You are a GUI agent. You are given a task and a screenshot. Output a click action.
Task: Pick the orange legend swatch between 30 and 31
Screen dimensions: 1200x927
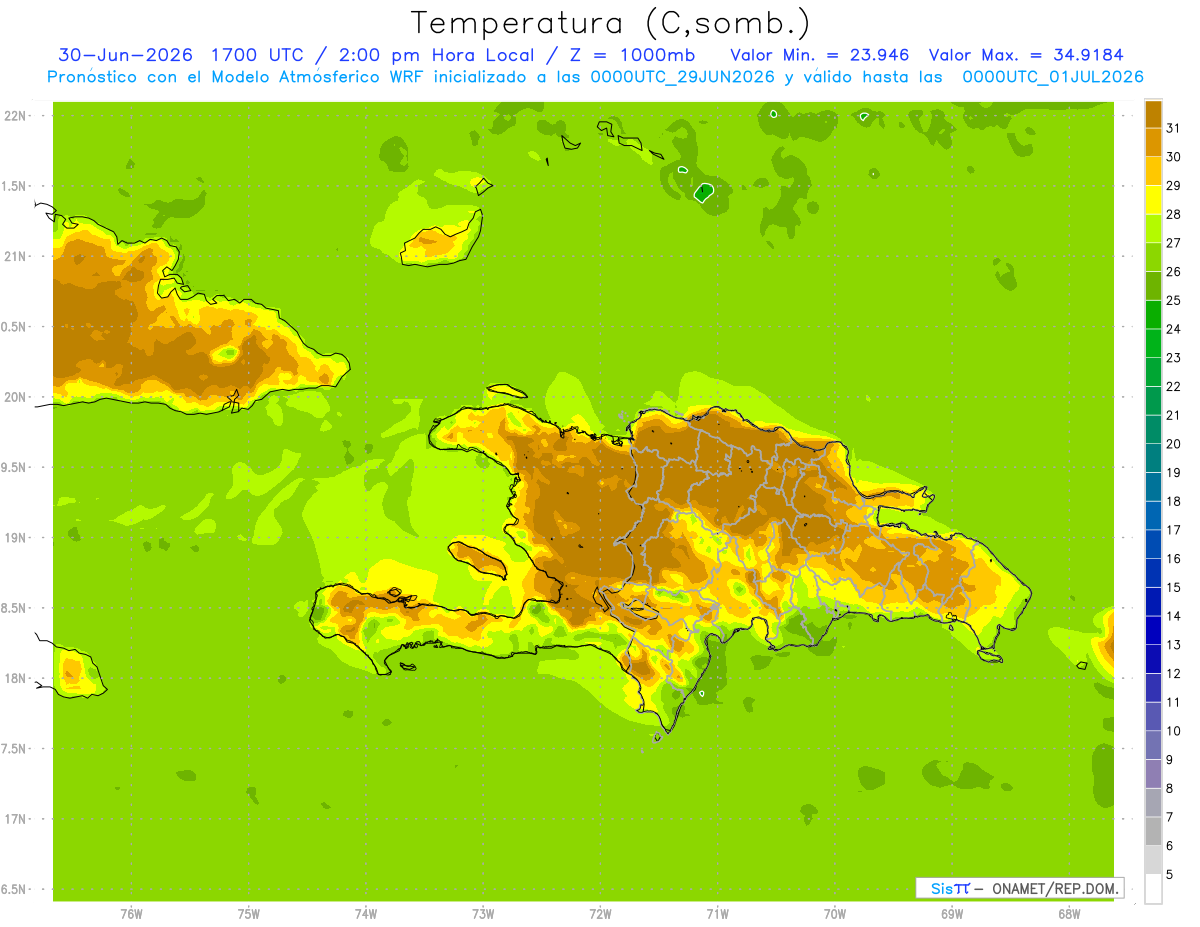[x=1153, y=142]
